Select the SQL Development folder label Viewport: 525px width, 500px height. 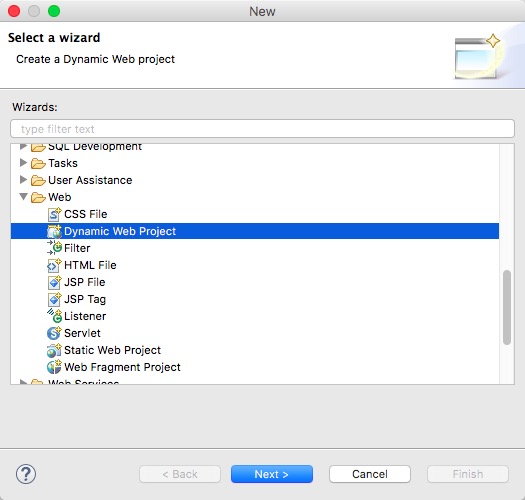tap(95, 147)
